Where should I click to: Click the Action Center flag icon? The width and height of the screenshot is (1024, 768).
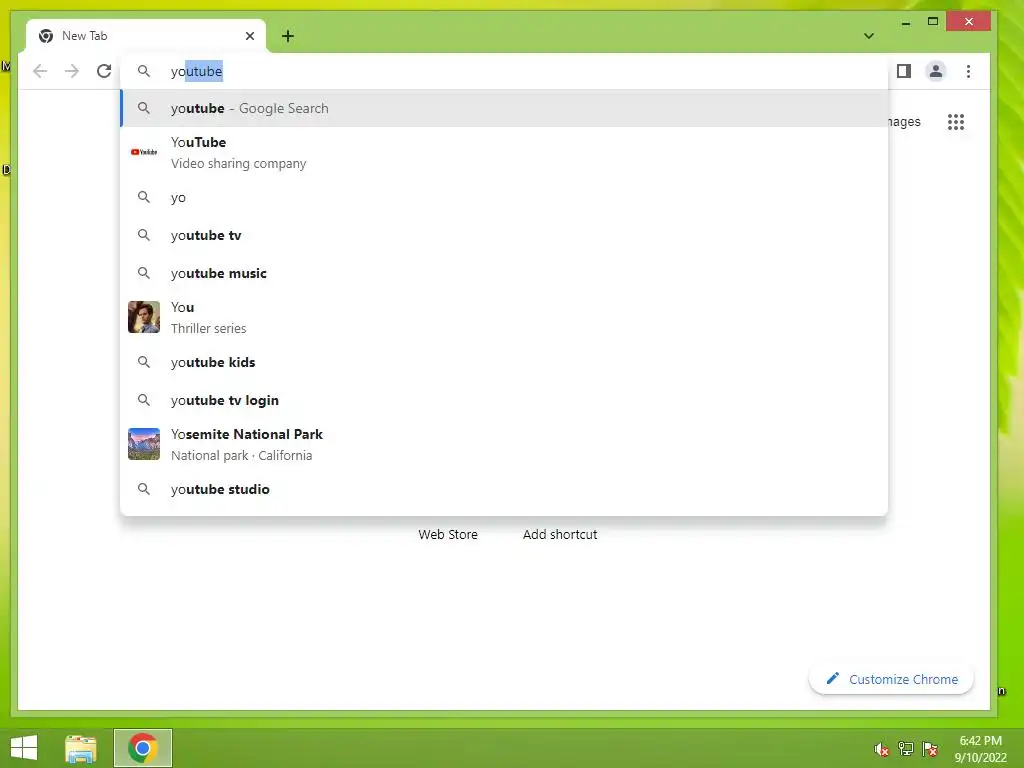[x=930, y=749]
